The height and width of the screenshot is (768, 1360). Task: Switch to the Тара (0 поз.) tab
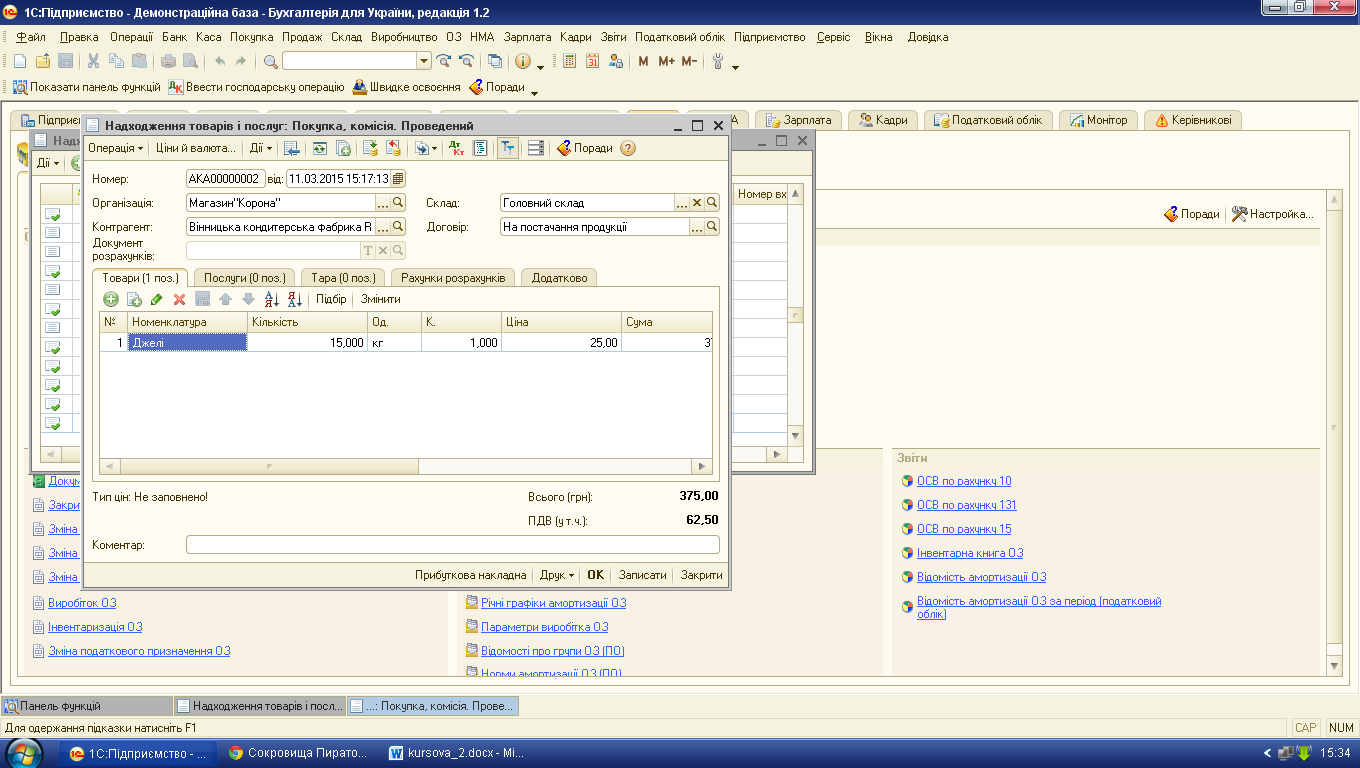[x=343, y=277]
